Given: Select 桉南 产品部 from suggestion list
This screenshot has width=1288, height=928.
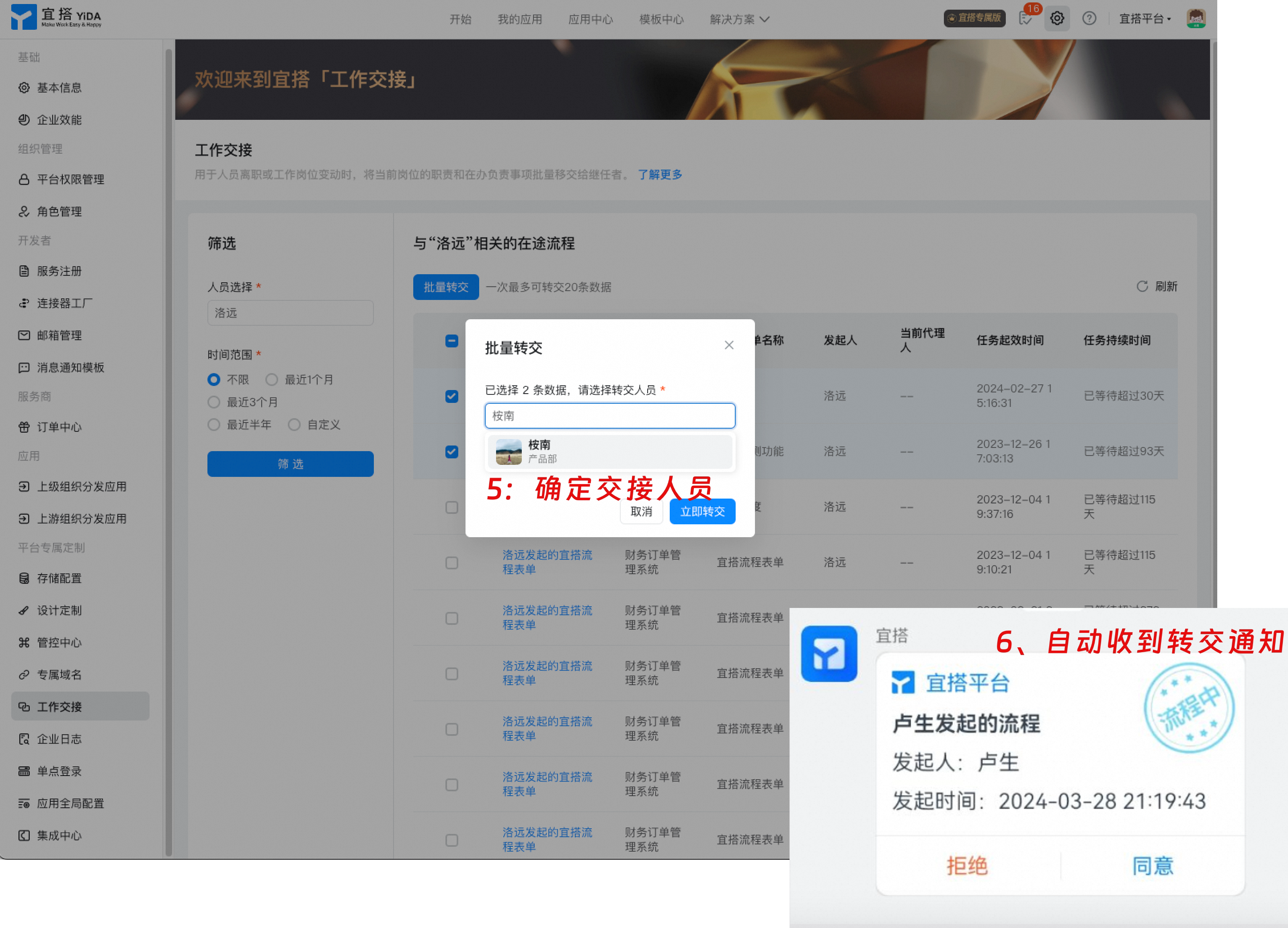Looking at the screenshot, I should tap(609, 452).
